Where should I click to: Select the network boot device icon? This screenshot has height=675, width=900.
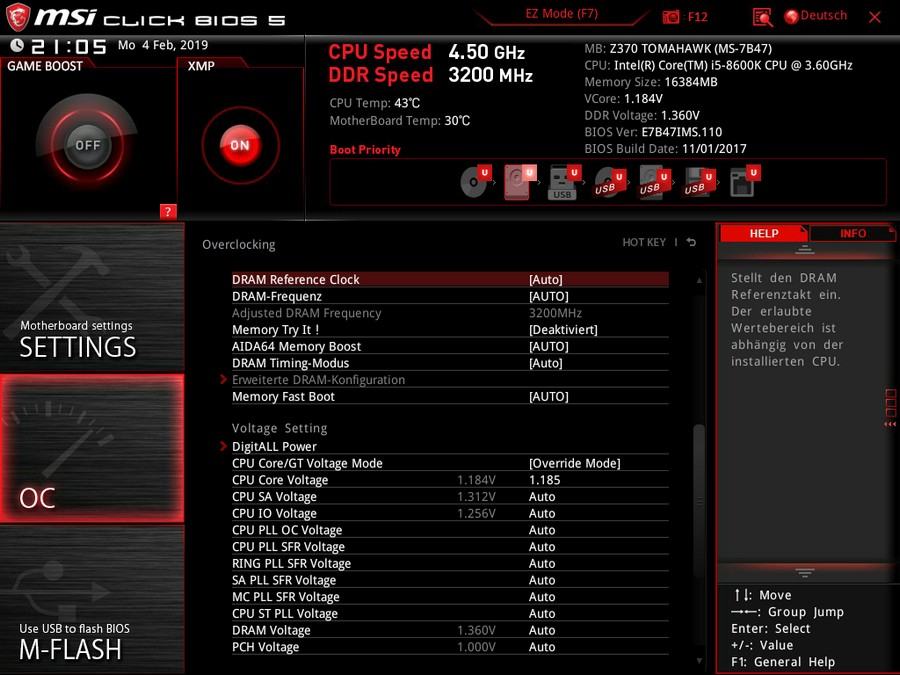744,181
